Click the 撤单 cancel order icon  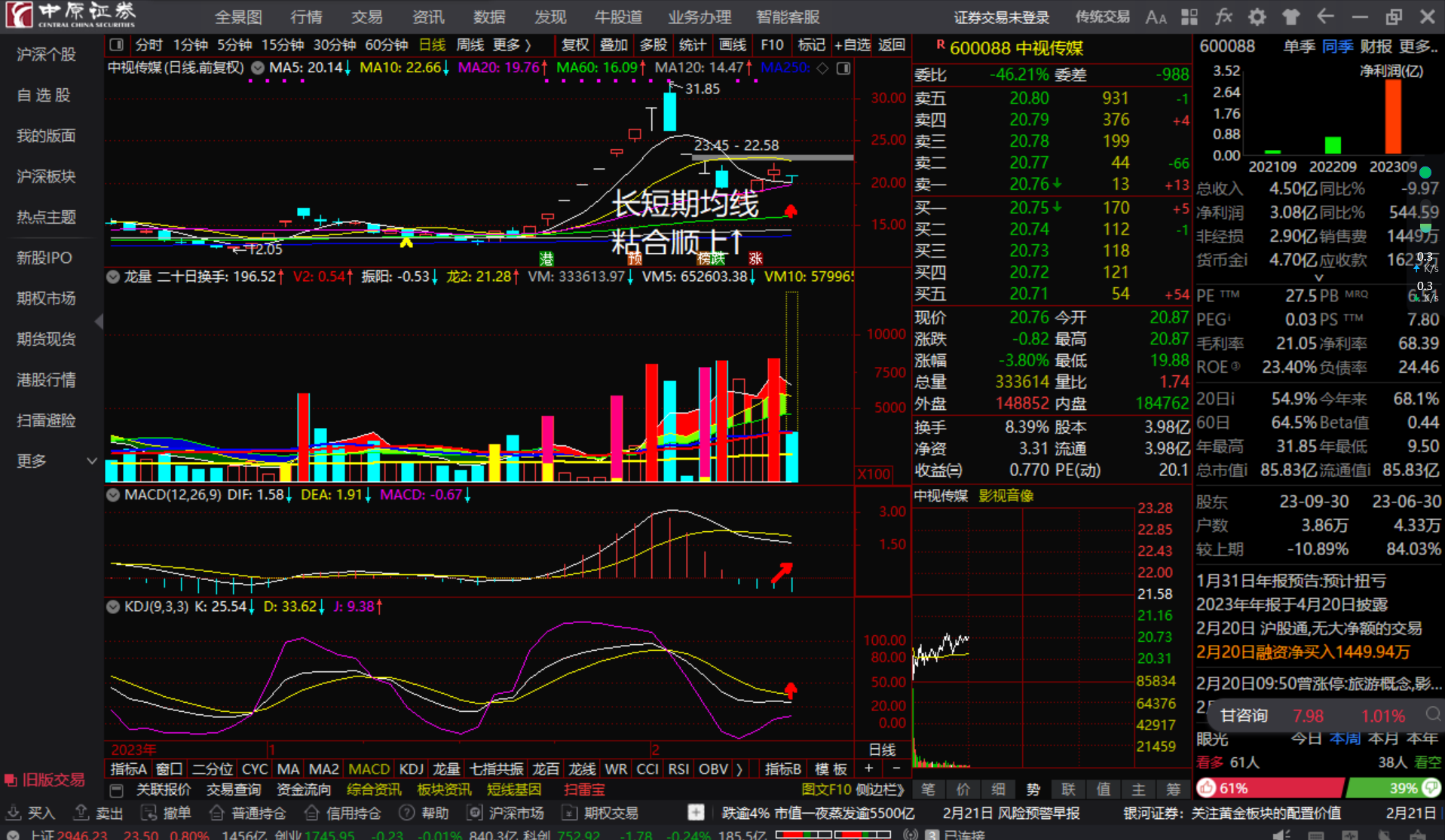pos(148,813)
